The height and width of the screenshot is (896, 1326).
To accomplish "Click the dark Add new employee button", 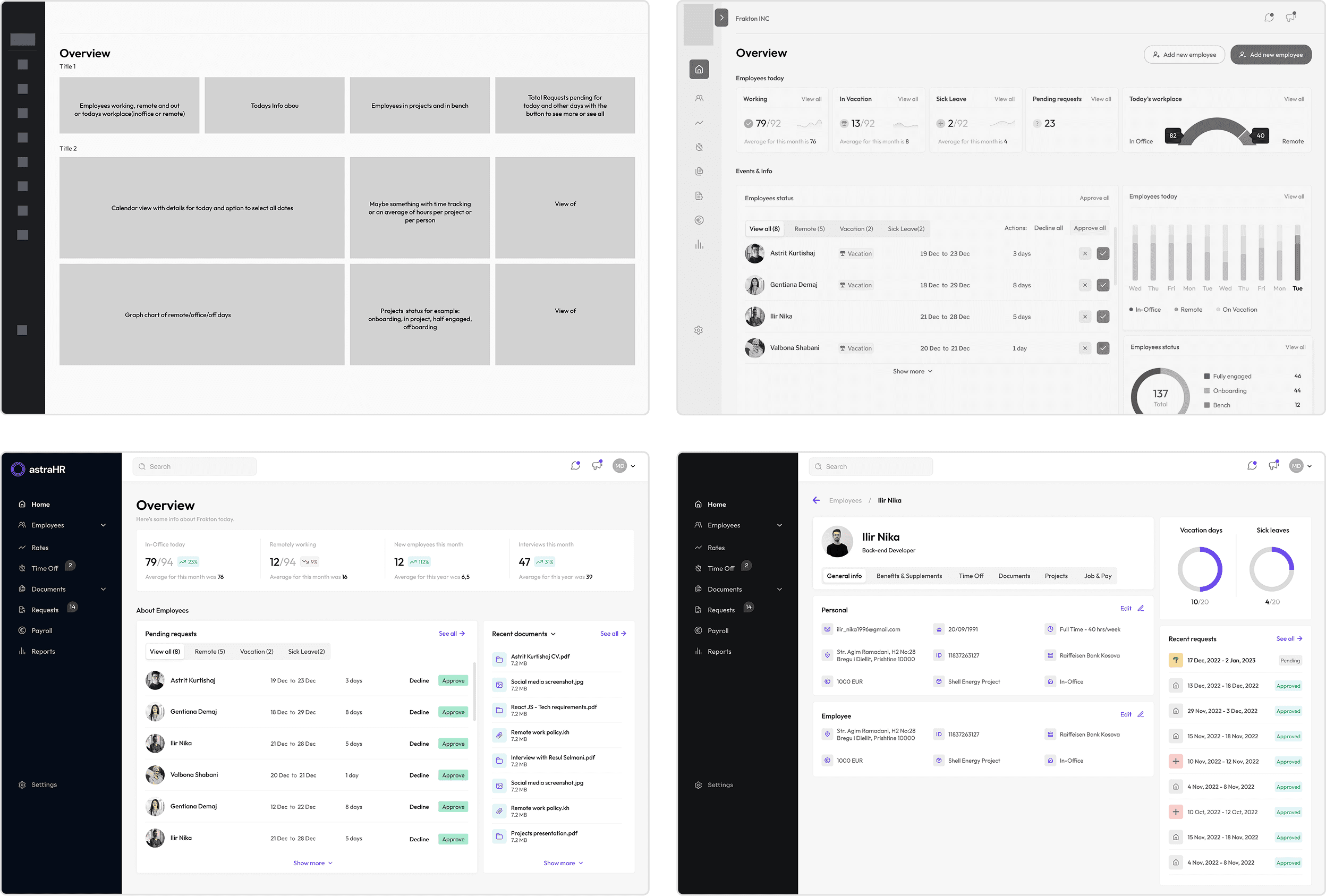I will (1271, 55).
